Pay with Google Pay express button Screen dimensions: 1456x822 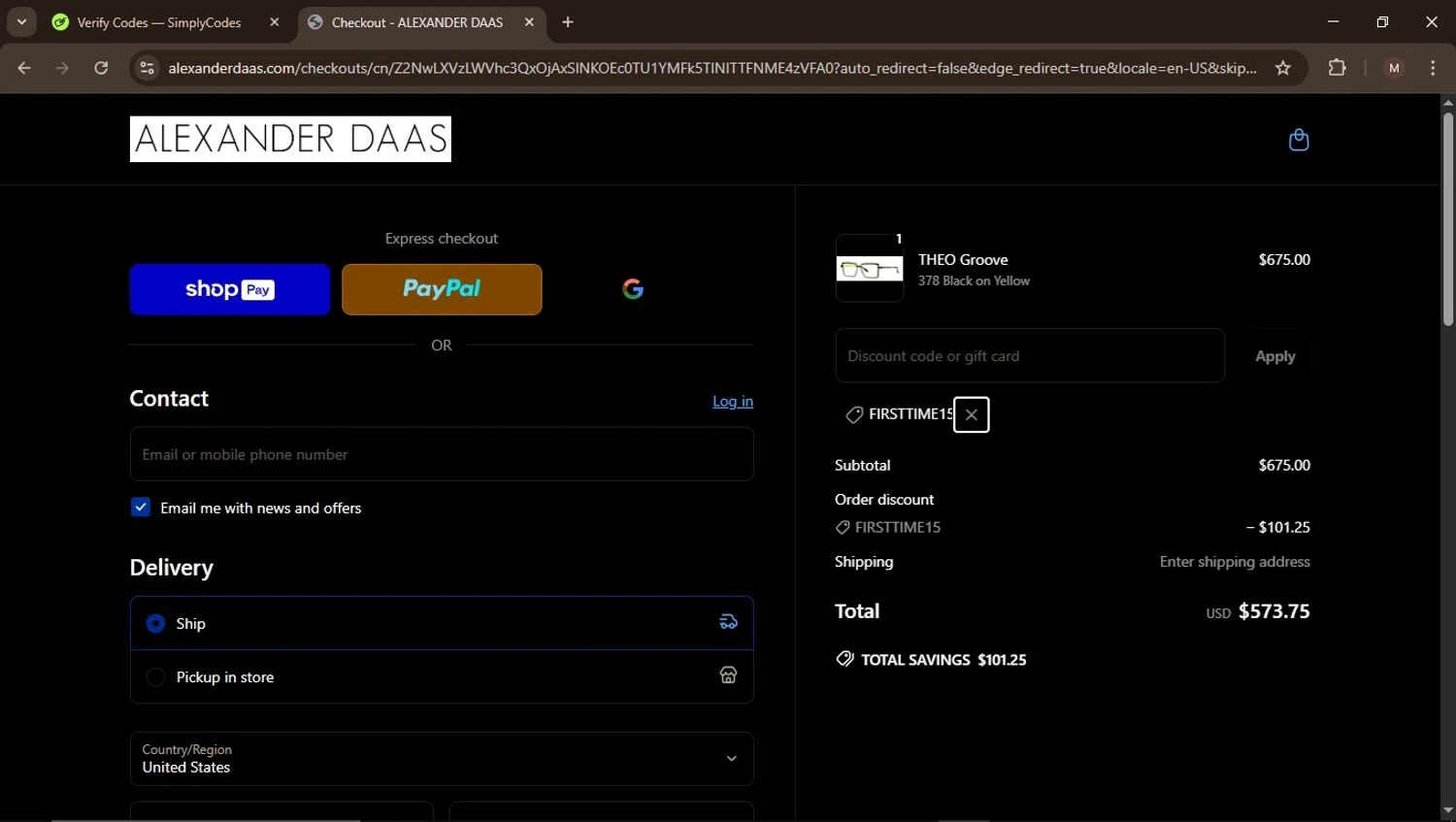coord(633,289)
